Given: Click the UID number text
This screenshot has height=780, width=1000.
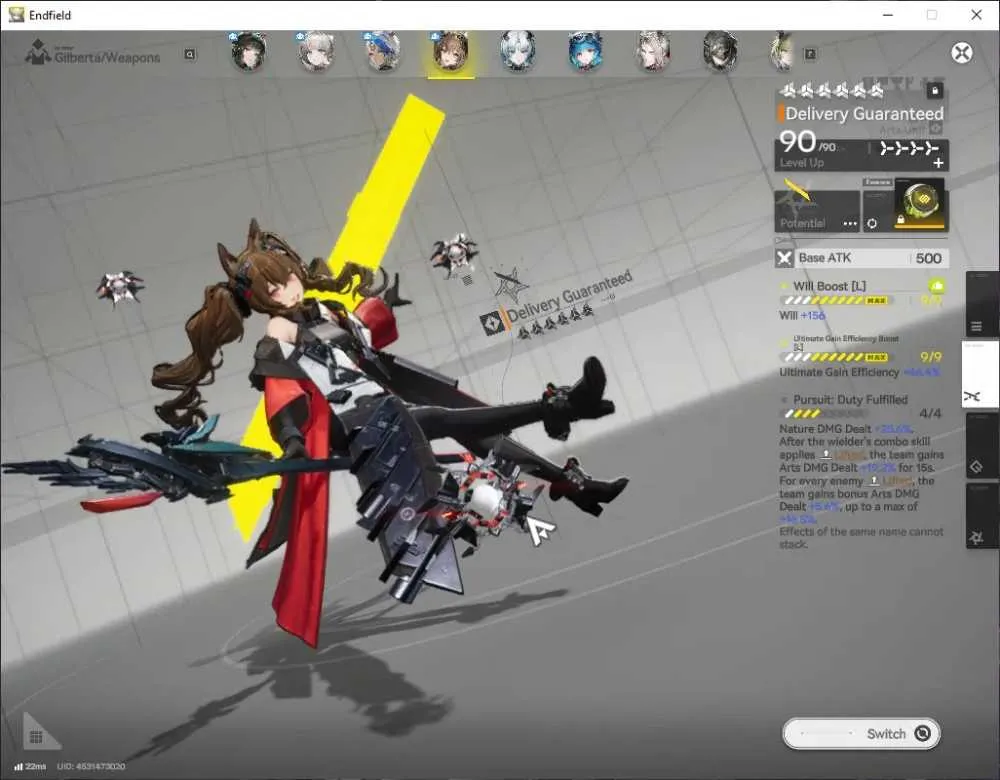Looking at the screenshot, I should (x=91, y=766).
